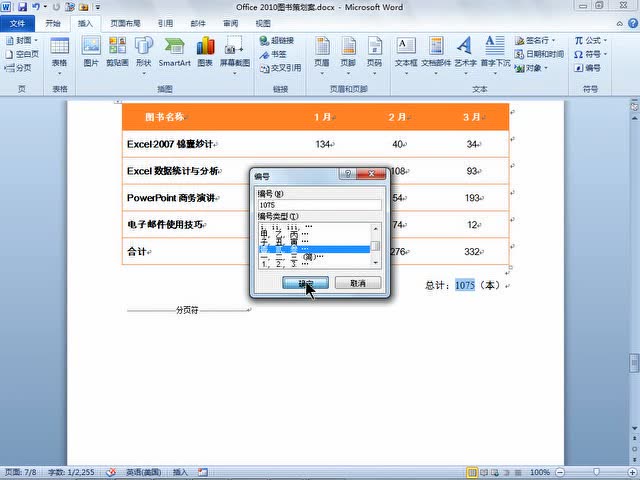The image size is (640, 480).
Task: Switch to the View (视图) tab
Action: coord(263,24)
